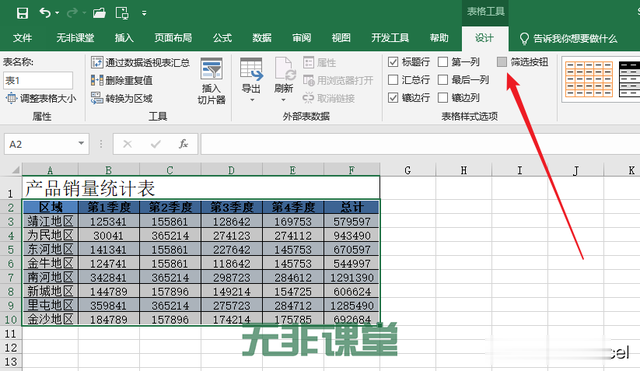Screen dimensions: 640x371
Task: Toggle the 筛选按钮 checkbox
Action: [502, 62]
